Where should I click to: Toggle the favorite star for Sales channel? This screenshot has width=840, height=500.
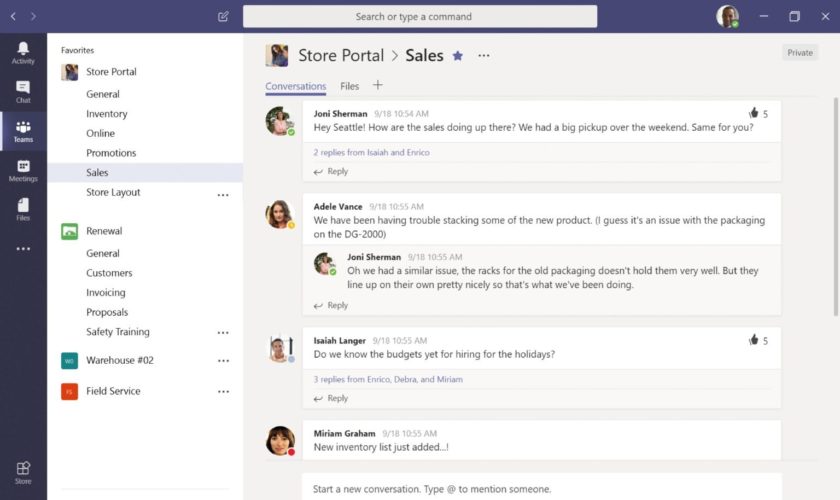458,56
